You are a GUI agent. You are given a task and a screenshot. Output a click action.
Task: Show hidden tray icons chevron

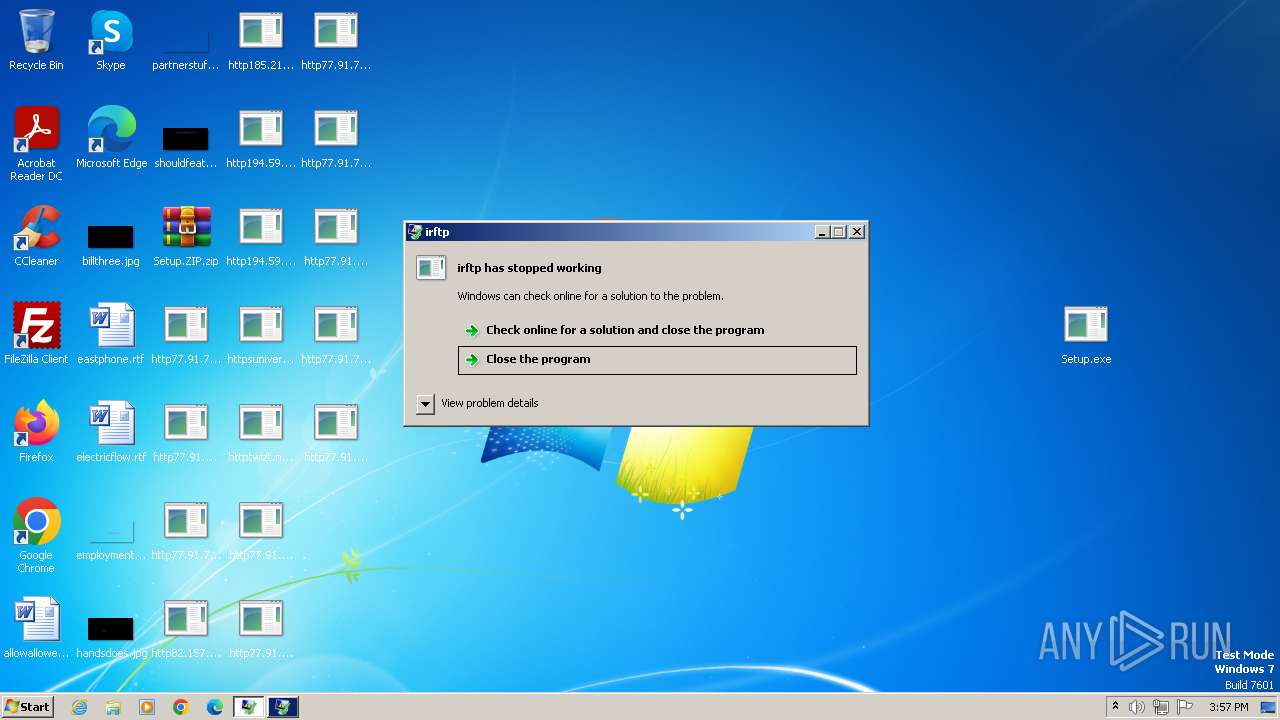tap(1115, 707)
